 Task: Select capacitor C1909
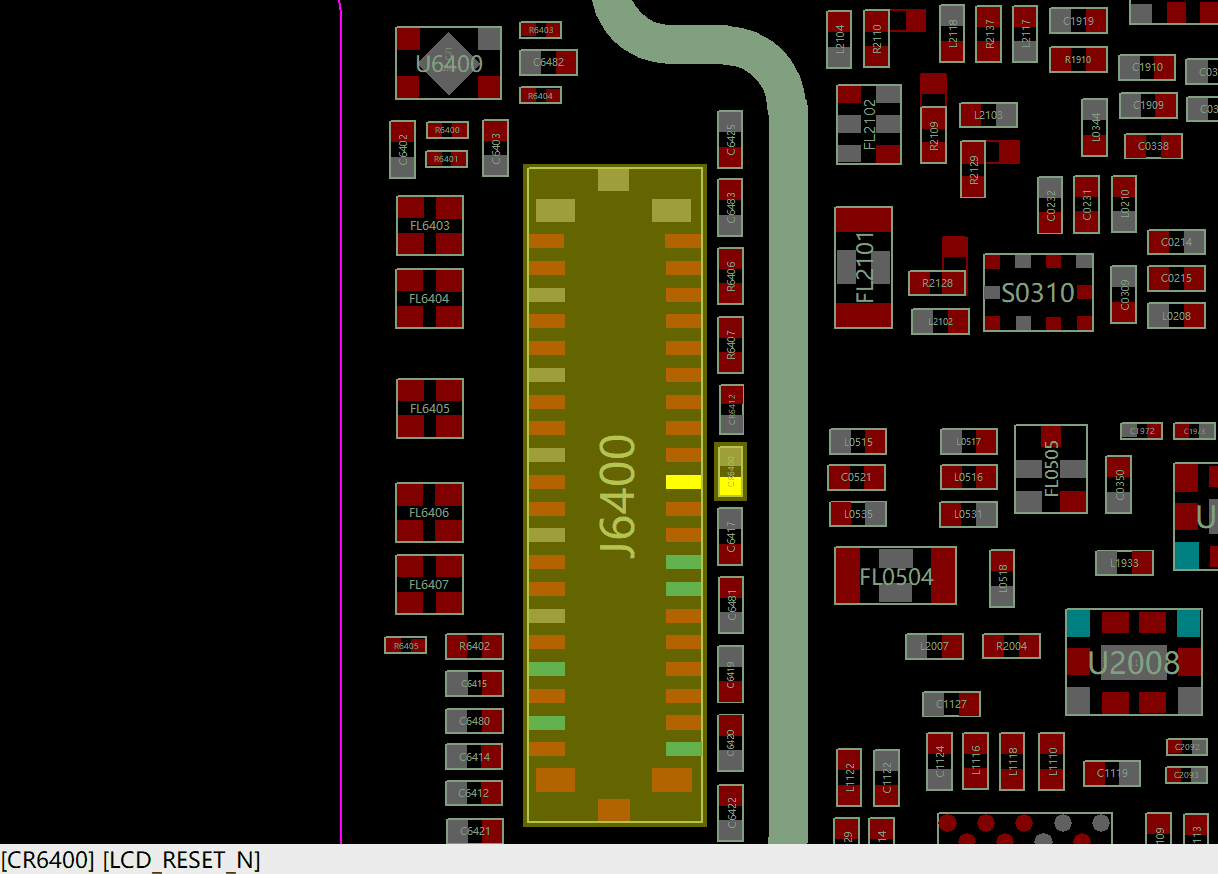point(1148,105)
